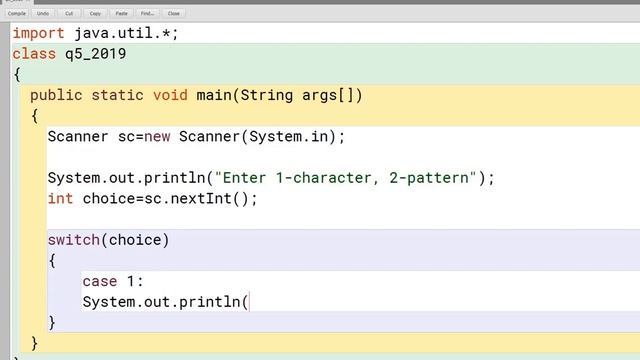The height and width of the screenshot is (360, 640).
Task: Undo the last edit with Undo button
Action: [x=43, y=13]
